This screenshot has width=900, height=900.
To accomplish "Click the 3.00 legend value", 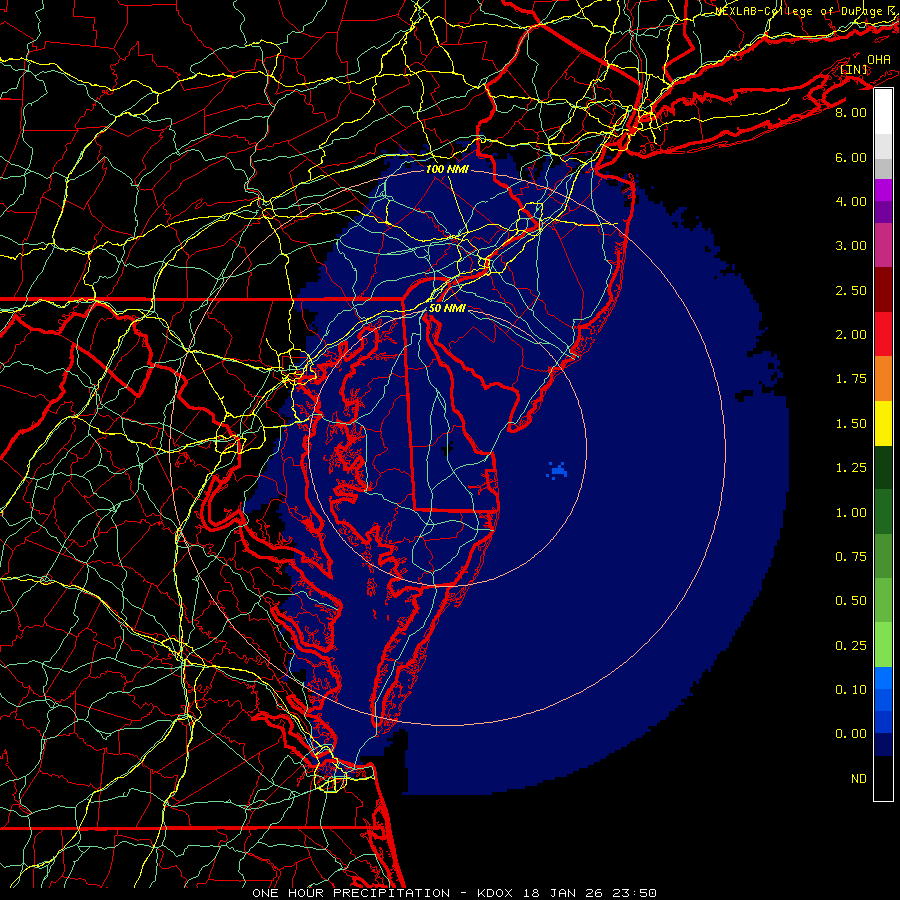I will click(x=851, y=246).
